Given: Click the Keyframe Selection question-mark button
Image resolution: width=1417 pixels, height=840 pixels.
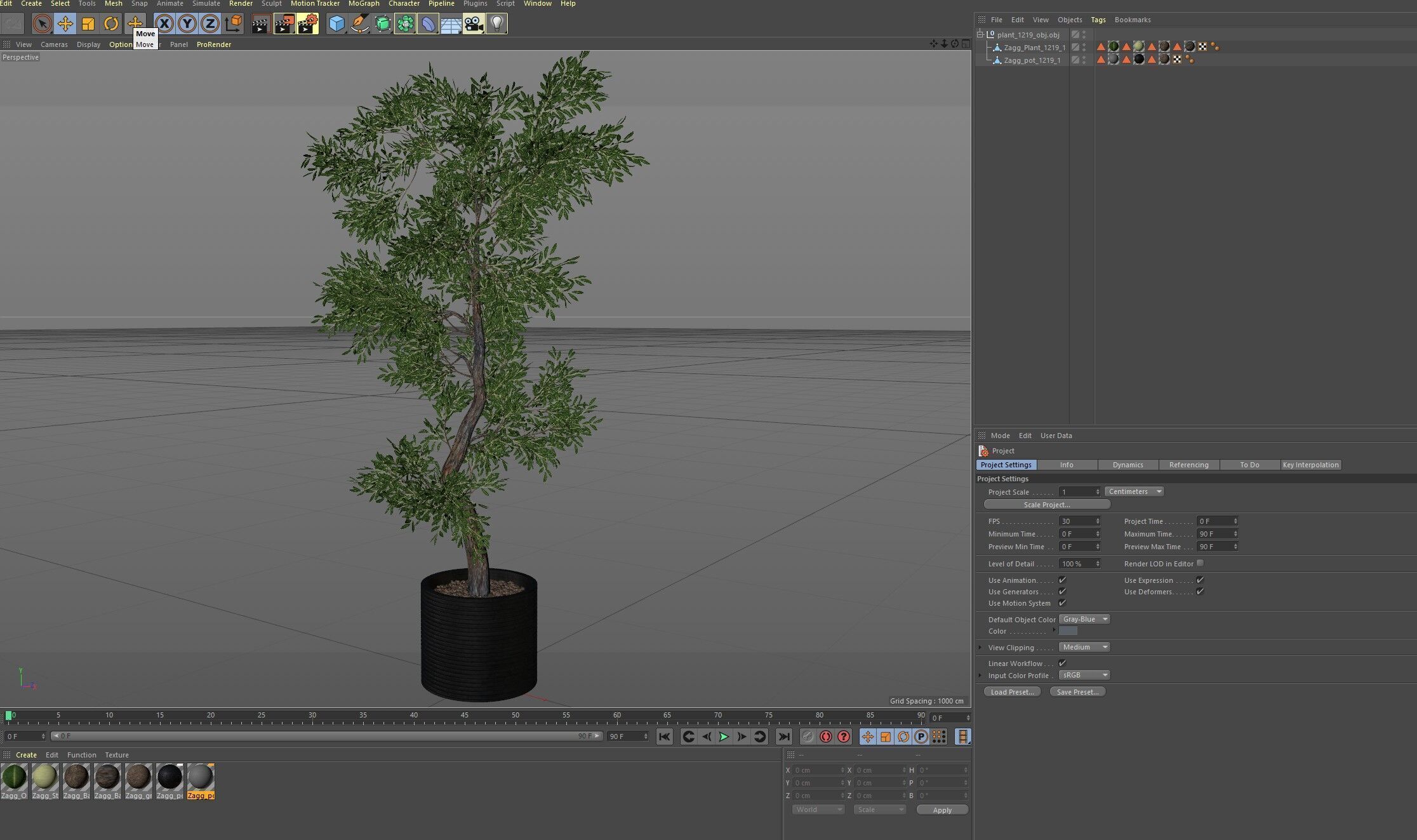Looking at the screenshot, I should (844, 737).
